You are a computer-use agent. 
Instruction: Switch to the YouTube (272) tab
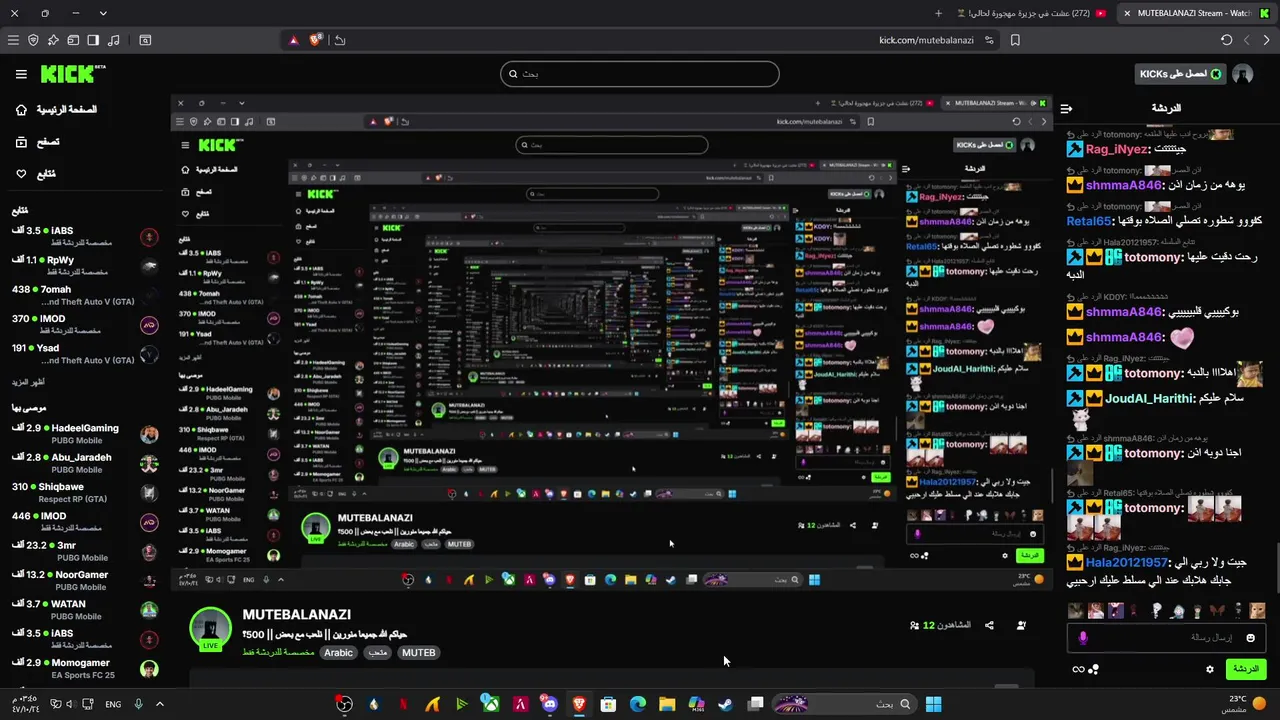(1032, 13)
